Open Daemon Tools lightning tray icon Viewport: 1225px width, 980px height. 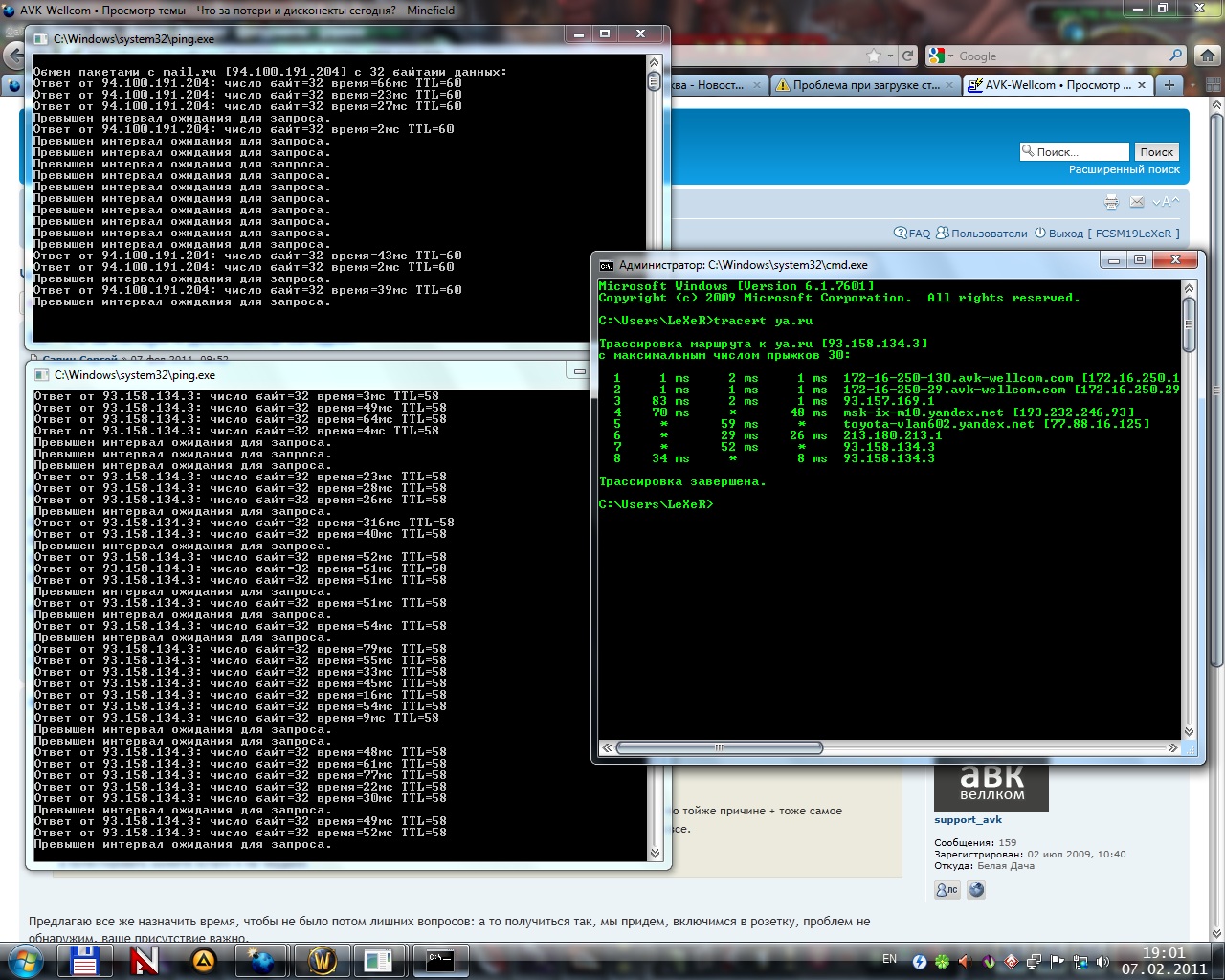(x=920, y=961)
